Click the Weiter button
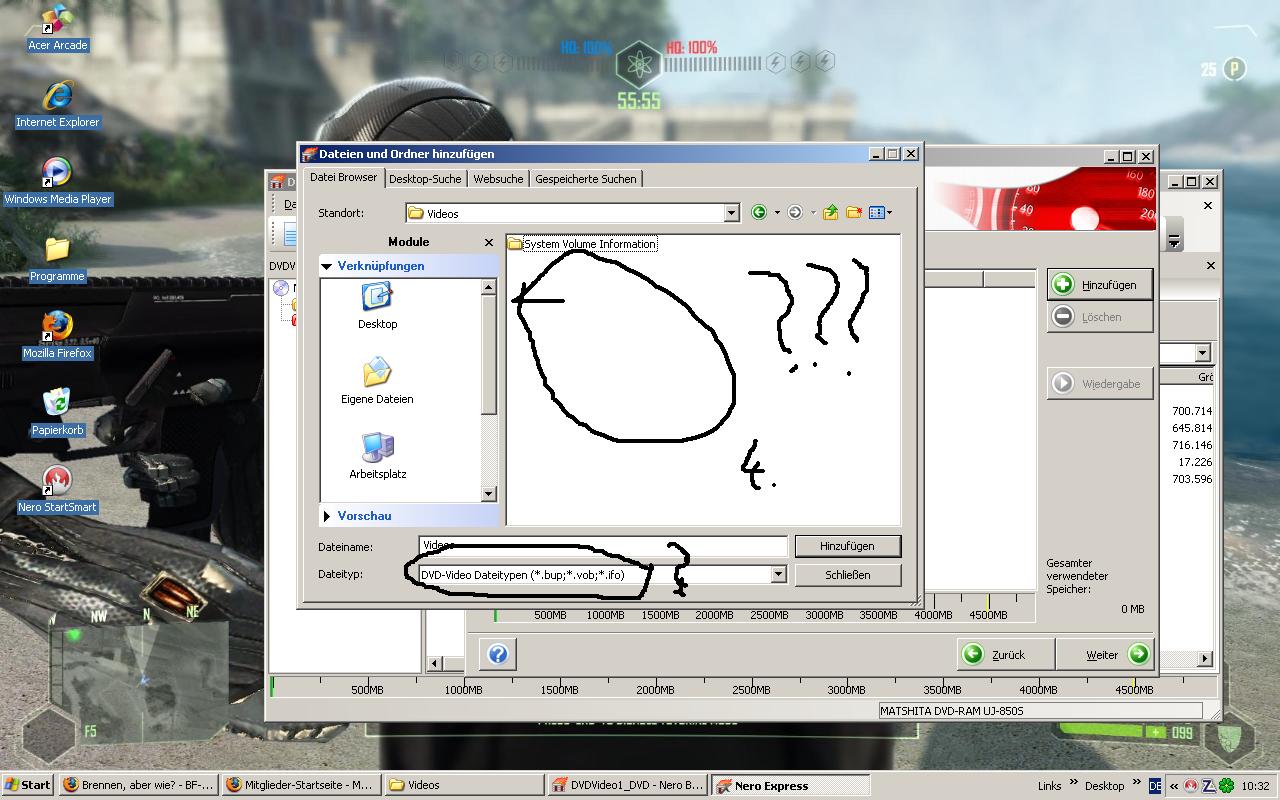The width and height of the screenshot is (1280, 800). pos(1103,655)
